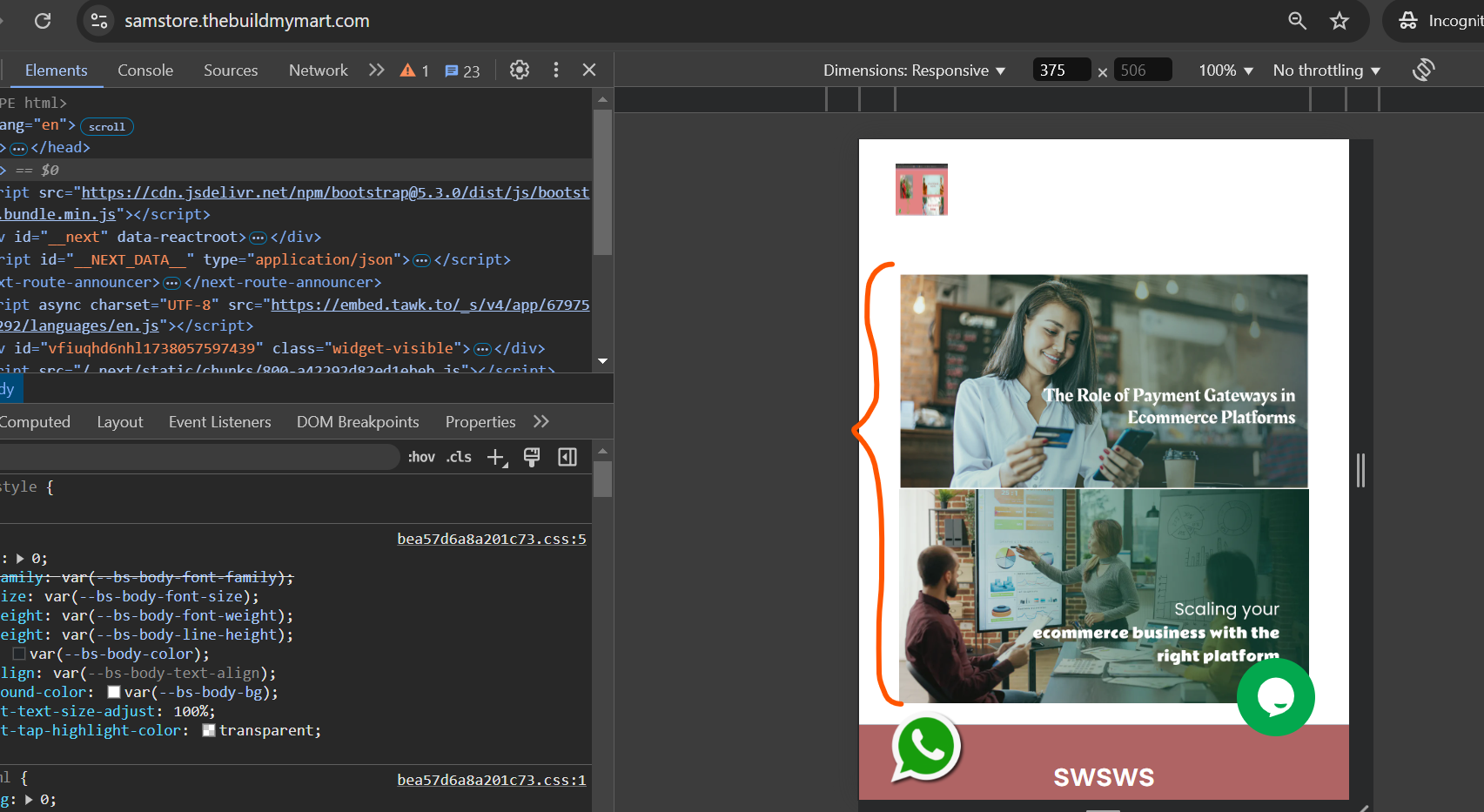Show more Styles sidebar tabs
The width and height of the screenshot is (1484, 812).
pyautogui.click(x=541, y=422)
